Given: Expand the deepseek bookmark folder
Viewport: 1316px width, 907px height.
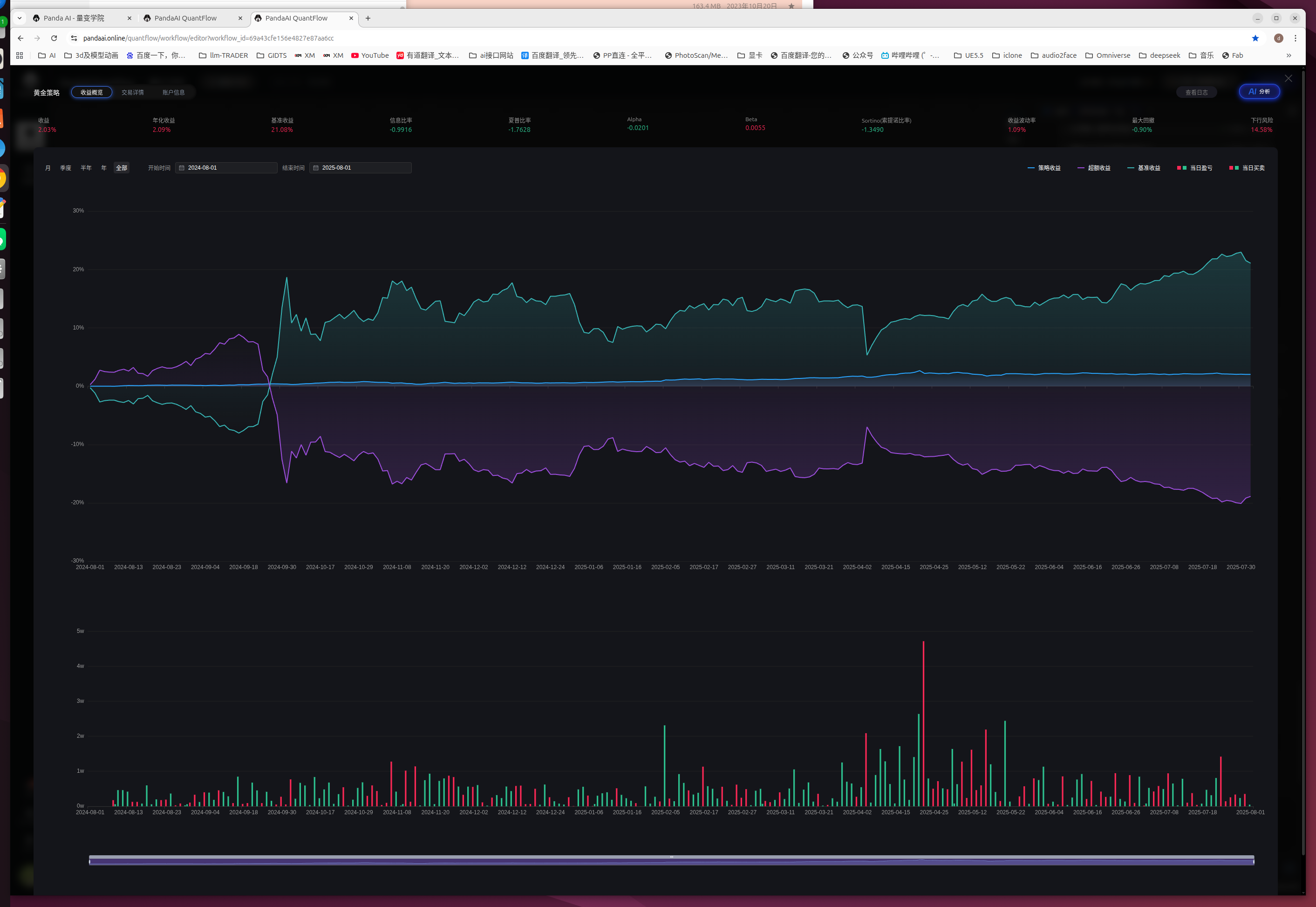Looking at the screenshot, I should pyautogui.click(x=1159, y=55).
